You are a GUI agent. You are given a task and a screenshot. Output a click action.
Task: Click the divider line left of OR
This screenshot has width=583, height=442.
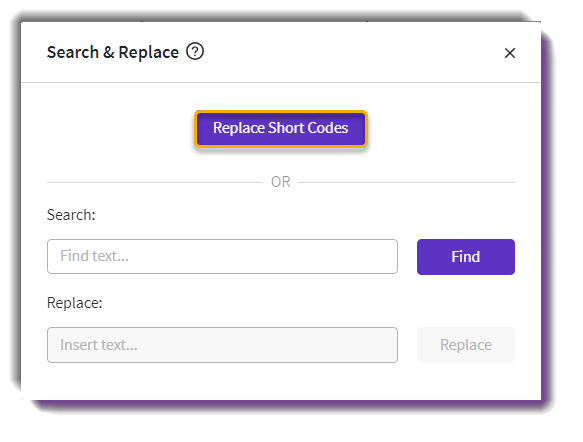(155, 183)
